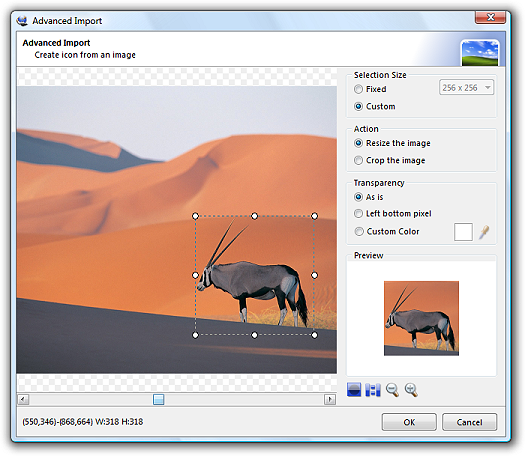Viewport: 525px width, 456px height.
Task: Click the oryx preview thumbnail
Action: pos(421,318)
